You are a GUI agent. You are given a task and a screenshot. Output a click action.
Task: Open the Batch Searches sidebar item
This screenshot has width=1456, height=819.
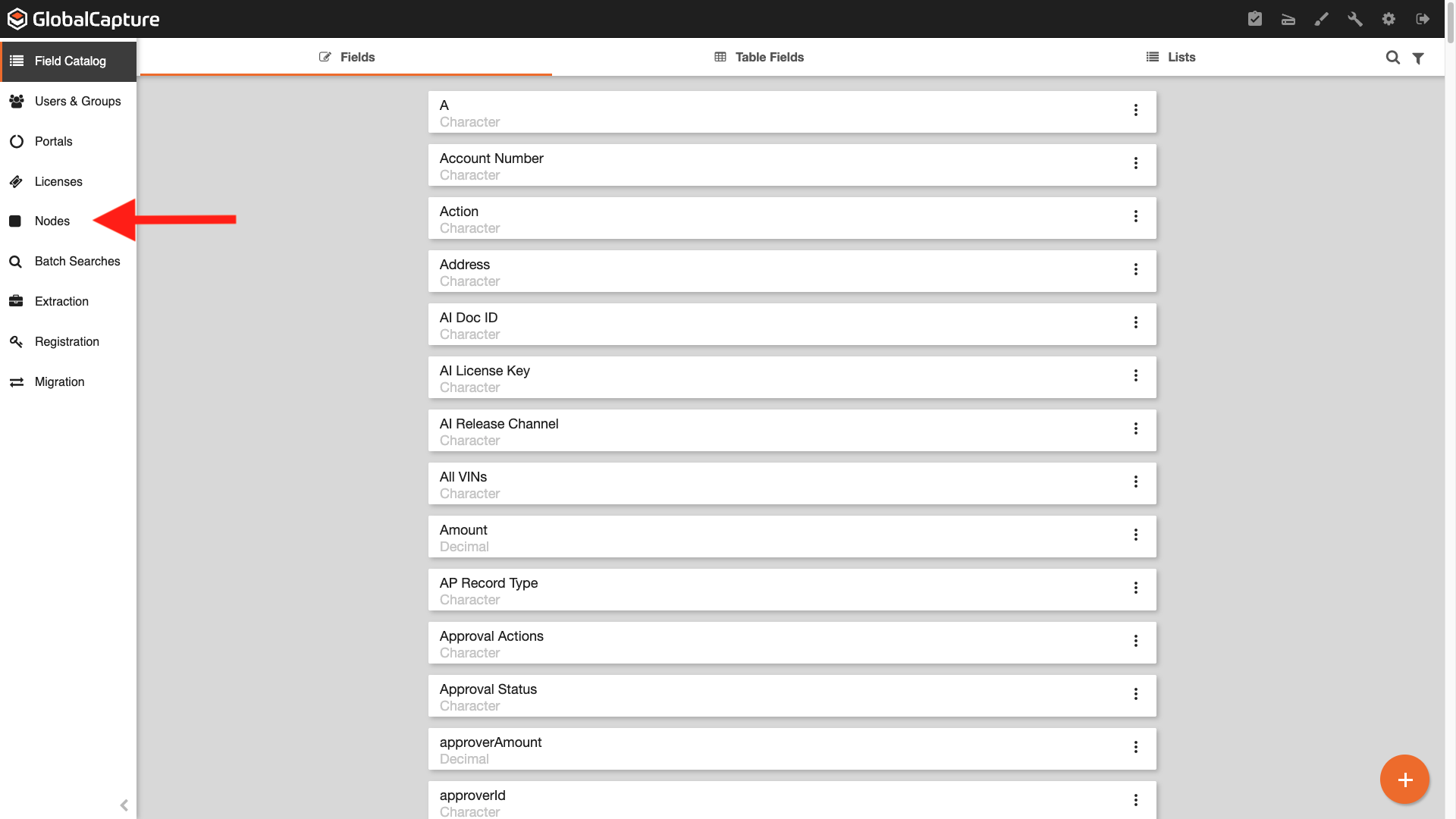pyautogui.click(x=77, y=261)
